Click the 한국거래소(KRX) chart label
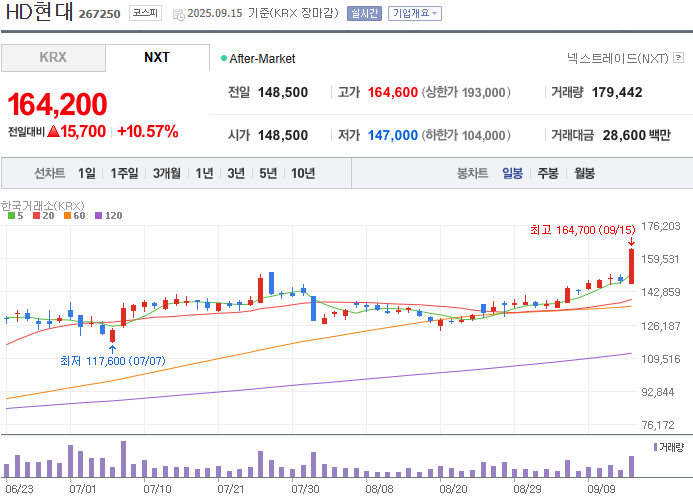Image resolution: width=693 pixels, height=499 pixels. [42, 206]
